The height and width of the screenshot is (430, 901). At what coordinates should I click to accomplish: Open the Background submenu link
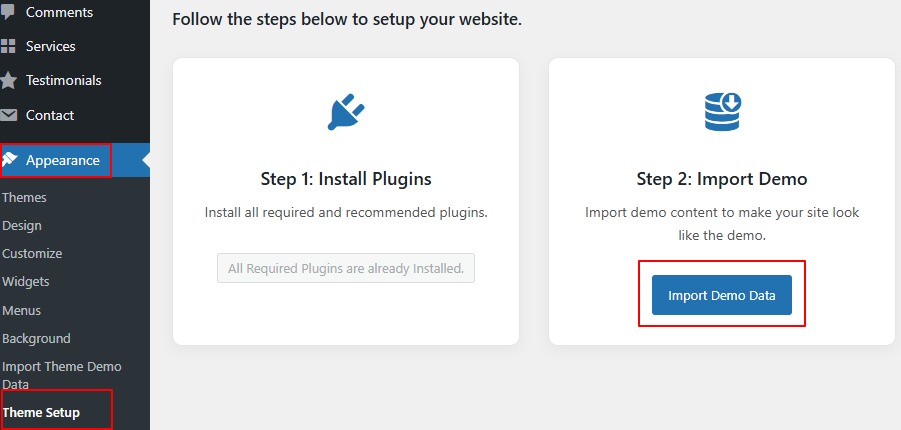[36, 338]
